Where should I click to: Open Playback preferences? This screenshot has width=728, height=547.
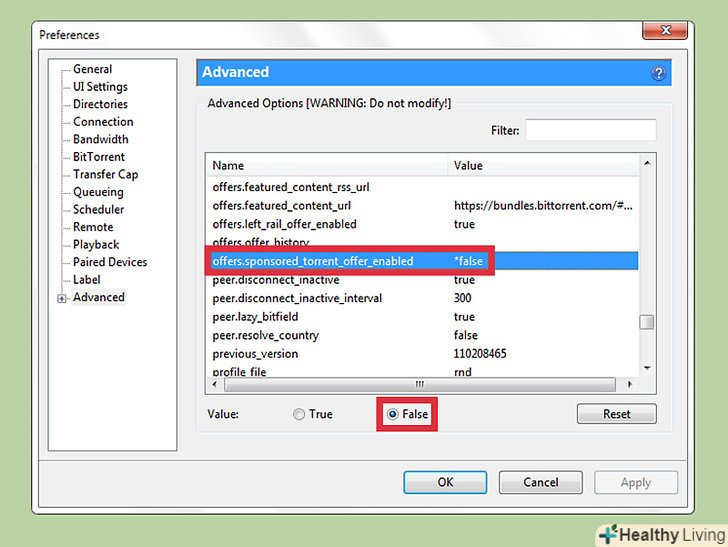[96, 245]
